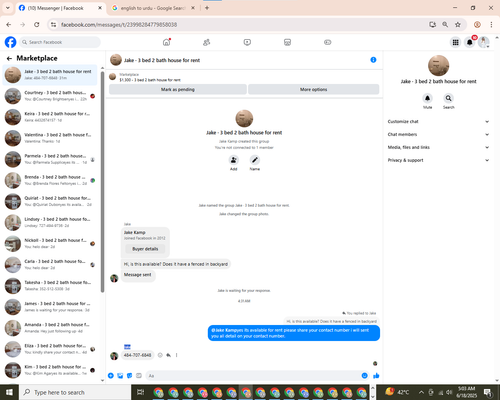Open the Friends icon in top navigation
Viewport: 500px width, 400px height.
(x=207, y=42)
